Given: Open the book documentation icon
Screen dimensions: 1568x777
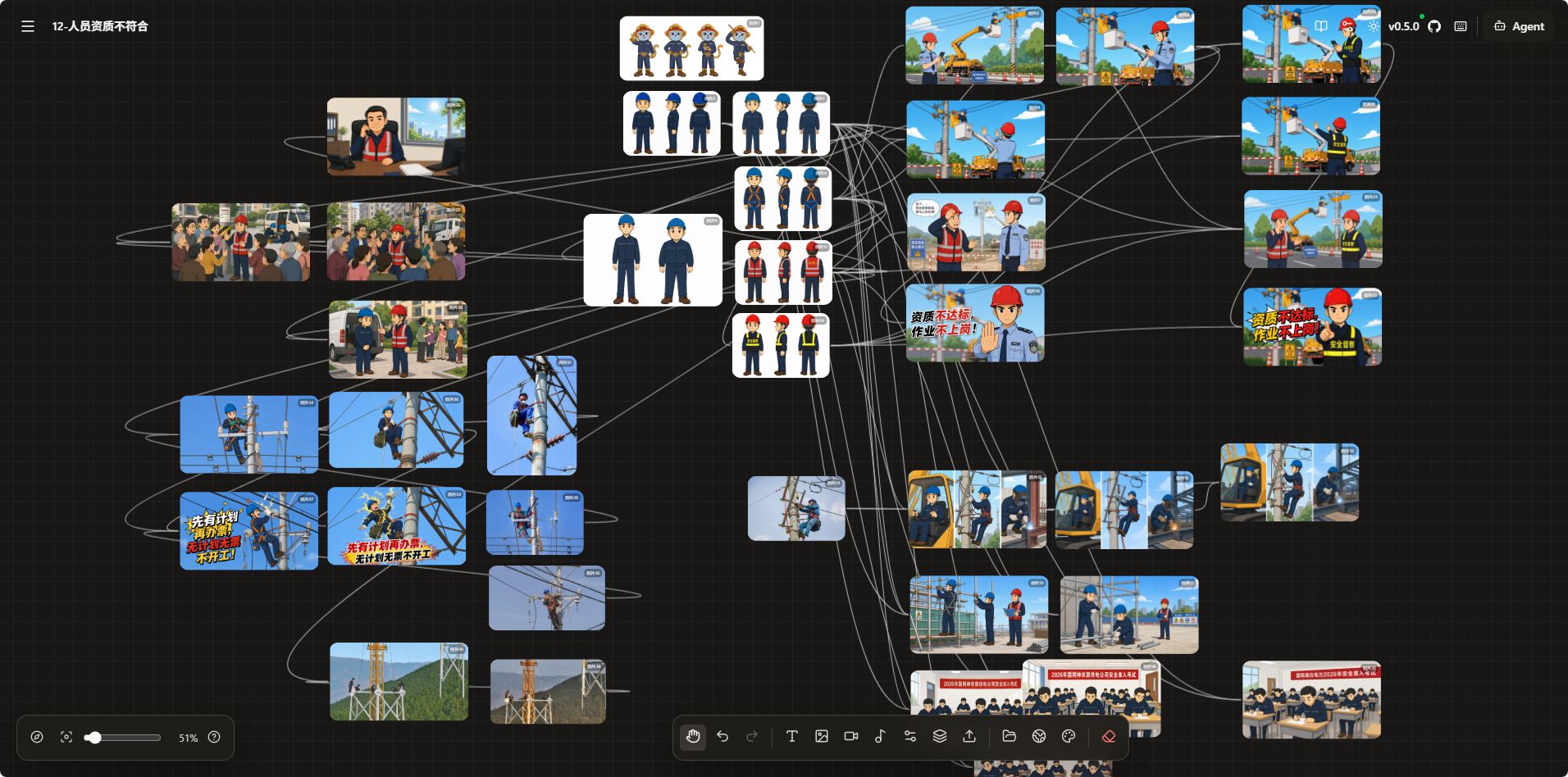Looking at the screenshot, I should pyautogui.click(x=1321, y=26).
